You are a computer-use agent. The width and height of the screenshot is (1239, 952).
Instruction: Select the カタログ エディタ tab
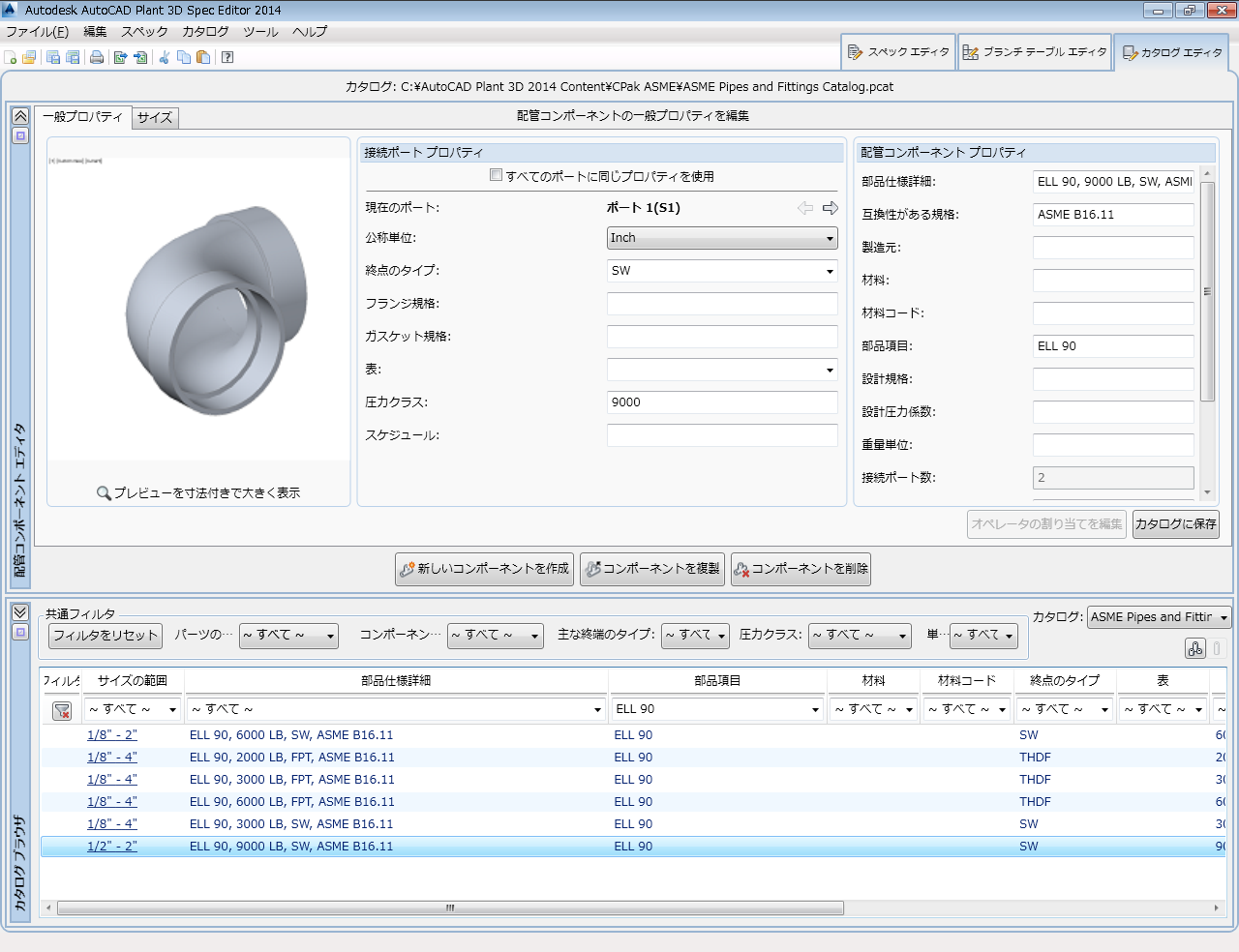(1171, 52)
